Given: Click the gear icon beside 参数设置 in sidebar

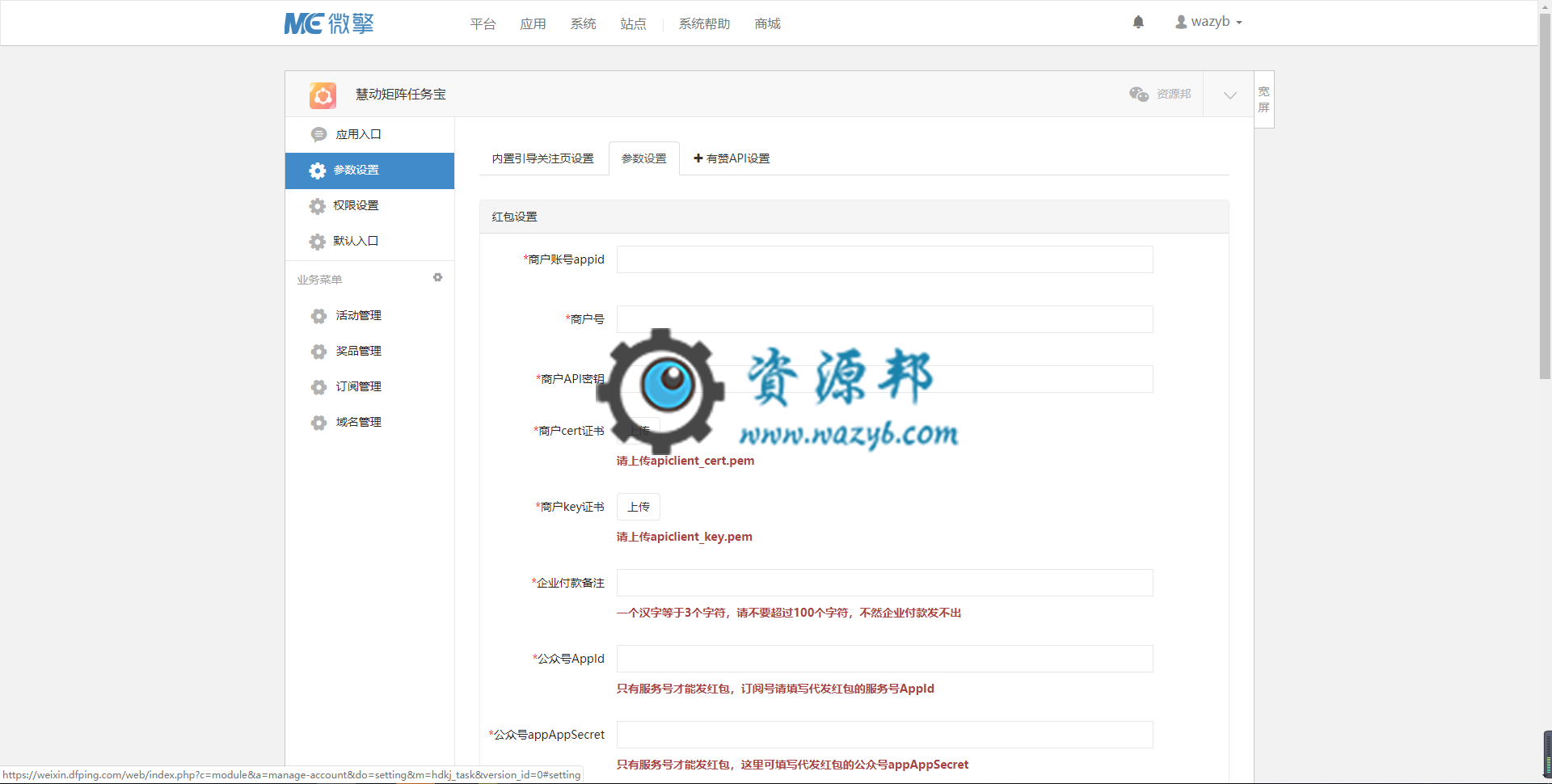Looking at the screenshot, I should pyautogui.click(x=317, y=171).
